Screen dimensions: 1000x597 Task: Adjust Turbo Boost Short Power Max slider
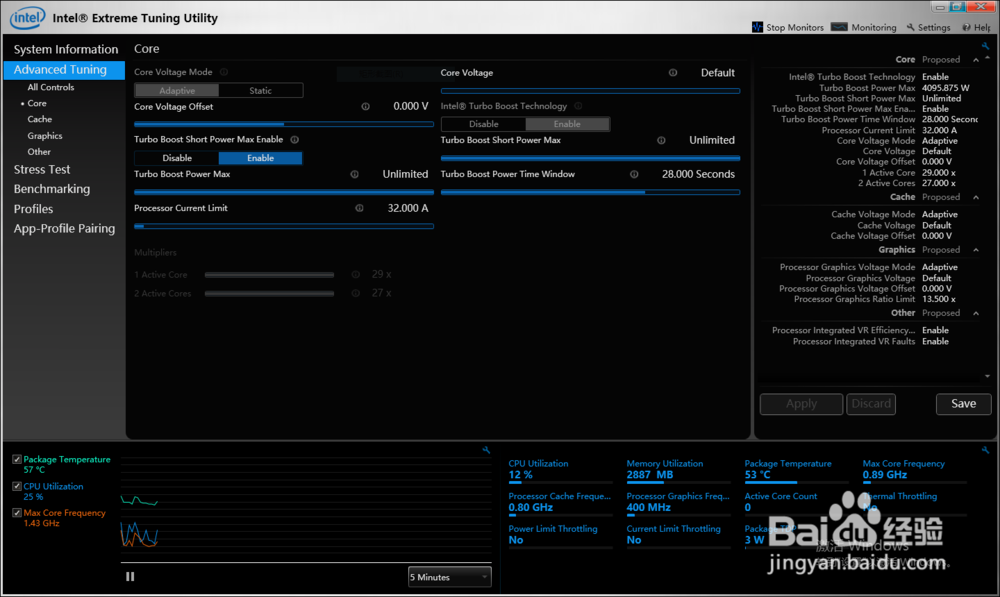point(591,158)
